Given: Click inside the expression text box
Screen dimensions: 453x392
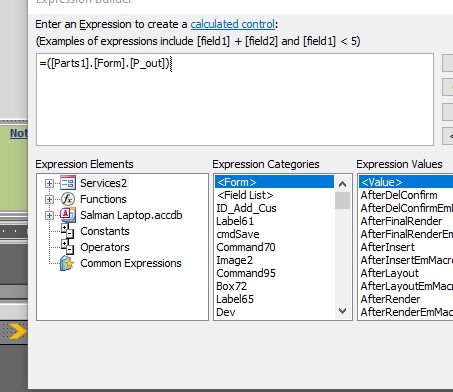Looking at the screenshot, I should click(235, 99).
